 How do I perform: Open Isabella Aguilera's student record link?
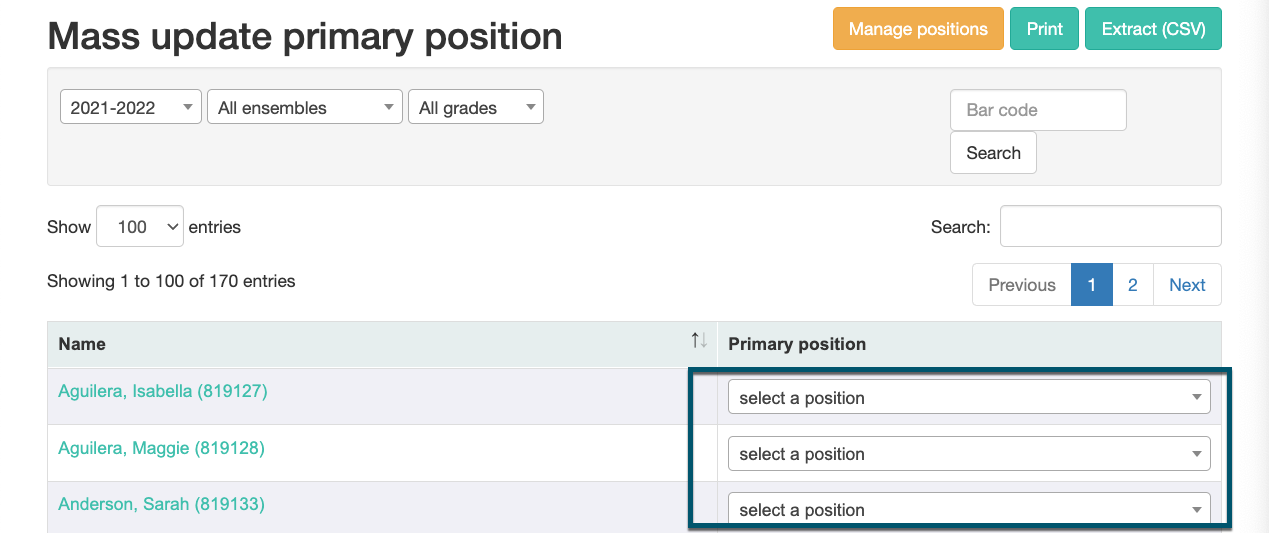163,391
